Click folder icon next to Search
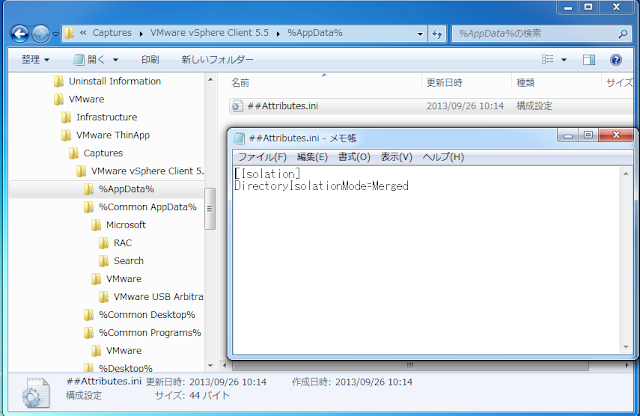This screenshot has width=640, height=416. pos(104,261)
